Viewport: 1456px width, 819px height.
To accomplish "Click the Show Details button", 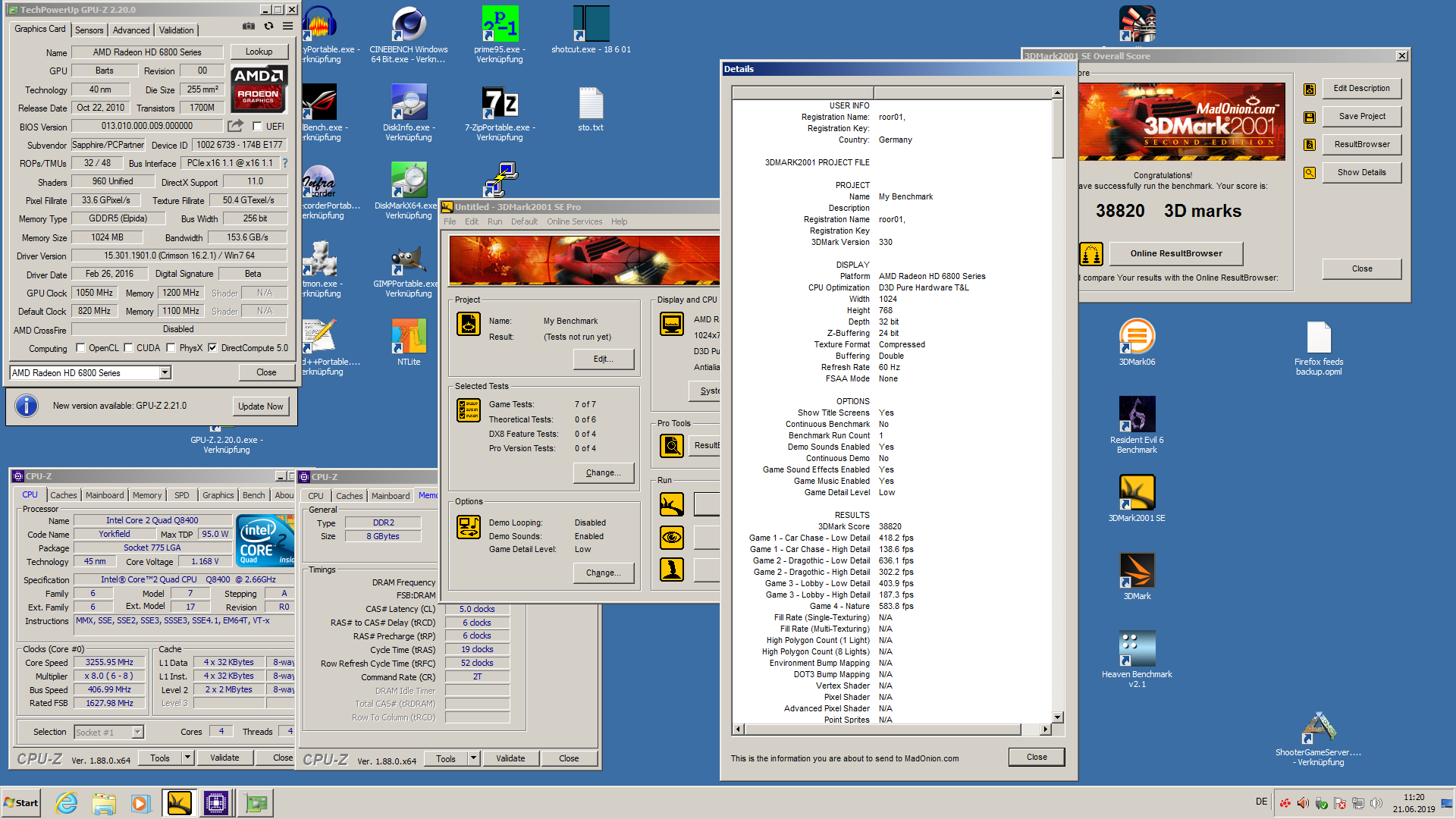I will point(1362,173).
